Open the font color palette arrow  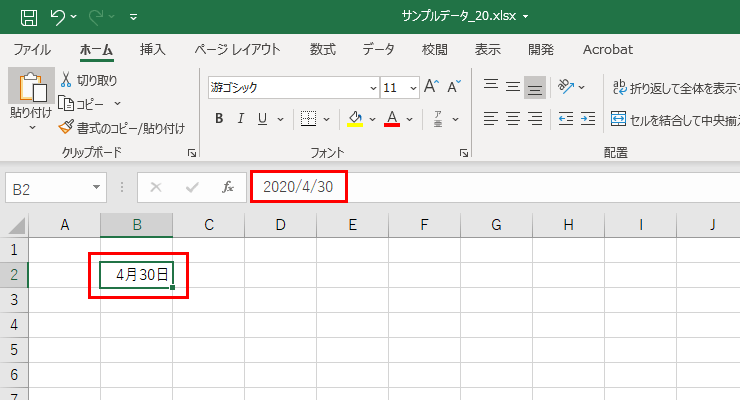coord(409,119)
